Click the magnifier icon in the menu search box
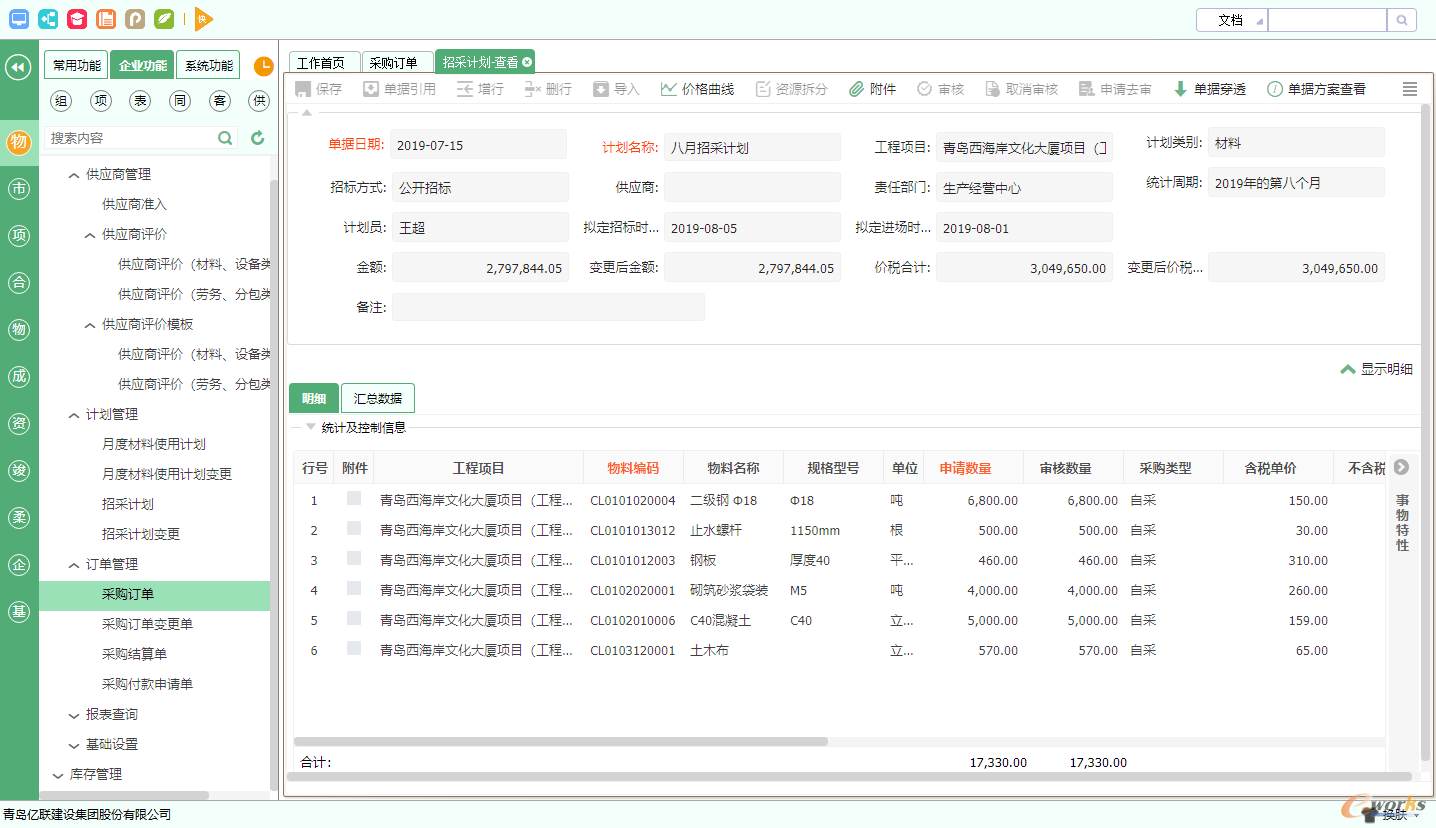The width and height of the screenshot is (1436, 828). (226, 138)
